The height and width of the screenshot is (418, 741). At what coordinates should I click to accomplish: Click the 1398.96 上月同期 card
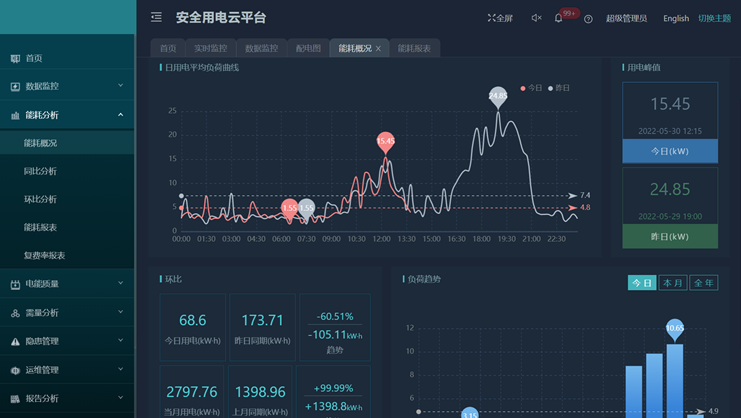click(x=260, y=392)
